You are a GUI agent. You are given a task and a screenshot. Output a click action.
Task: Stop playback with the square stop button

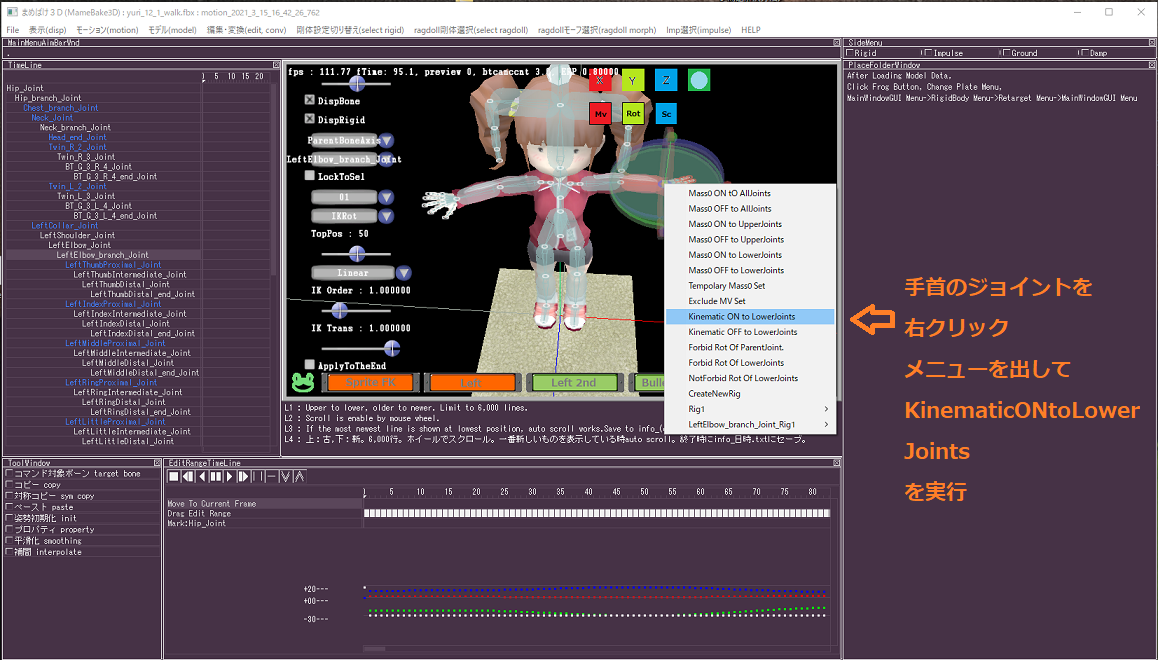(174, 477)
